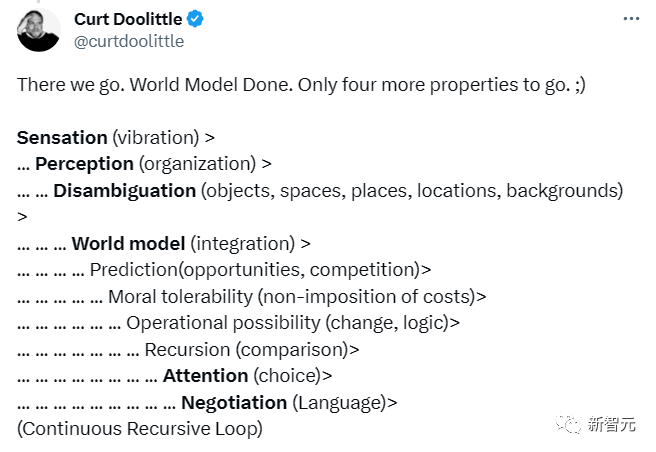Screen dimensions: 656x452
Task: Click the bold 'World model' text
Action: (128, 244)
